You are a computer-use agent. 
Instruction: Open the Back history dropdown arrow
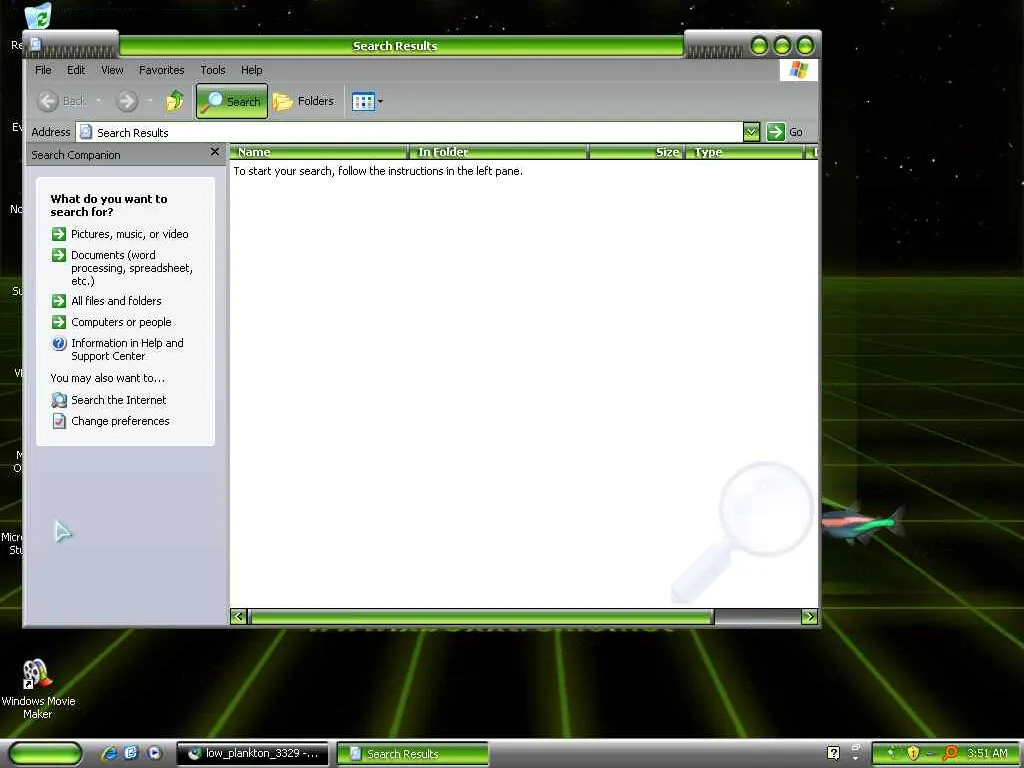(x=99, y=101)
